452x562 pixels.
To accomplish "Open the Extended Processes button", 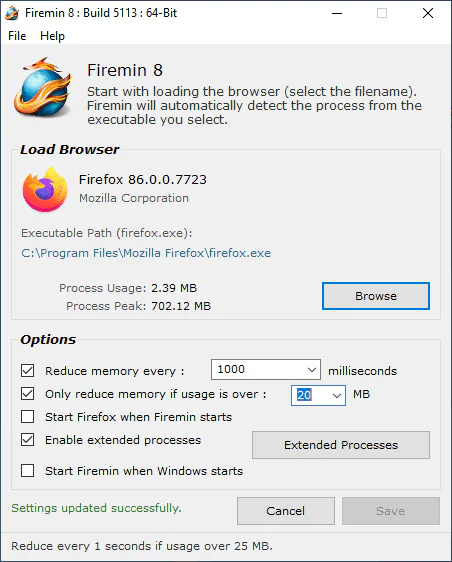I will 341,445.
